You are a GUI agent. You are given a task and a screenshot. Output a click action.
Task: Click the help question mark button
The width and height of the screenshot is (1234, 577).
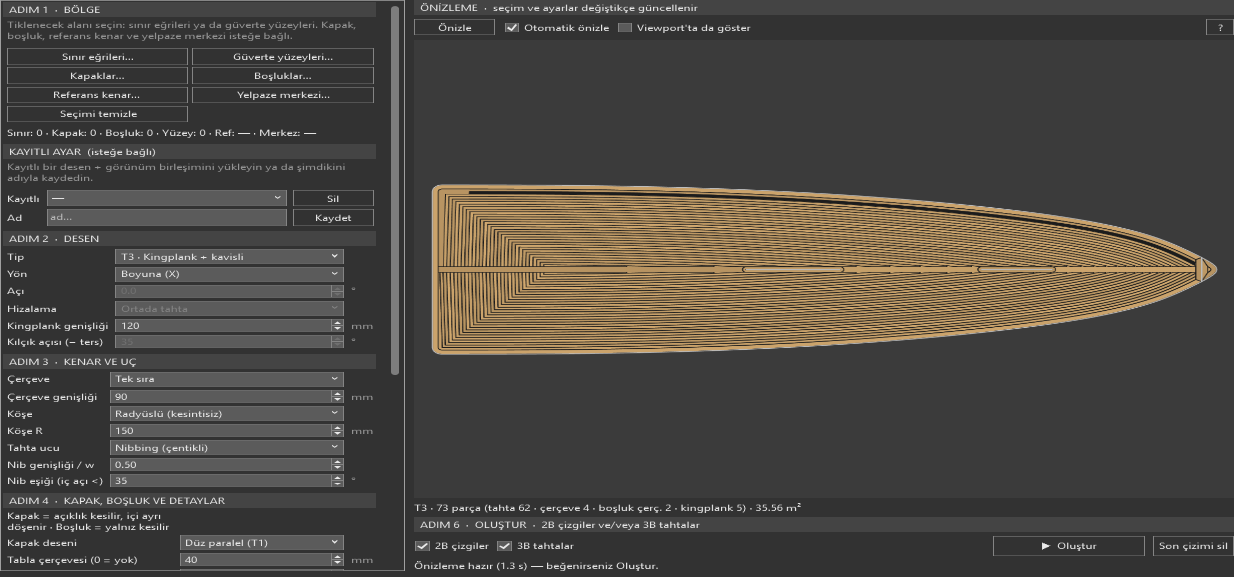[1219, 28]
